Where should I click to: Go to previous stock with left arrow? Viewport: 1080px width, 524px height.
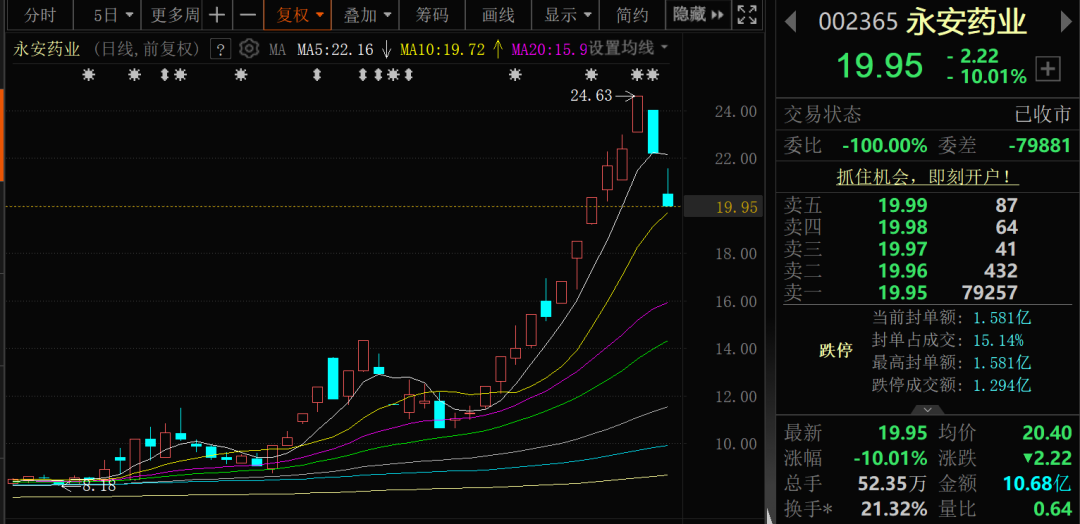coord(790,22)
